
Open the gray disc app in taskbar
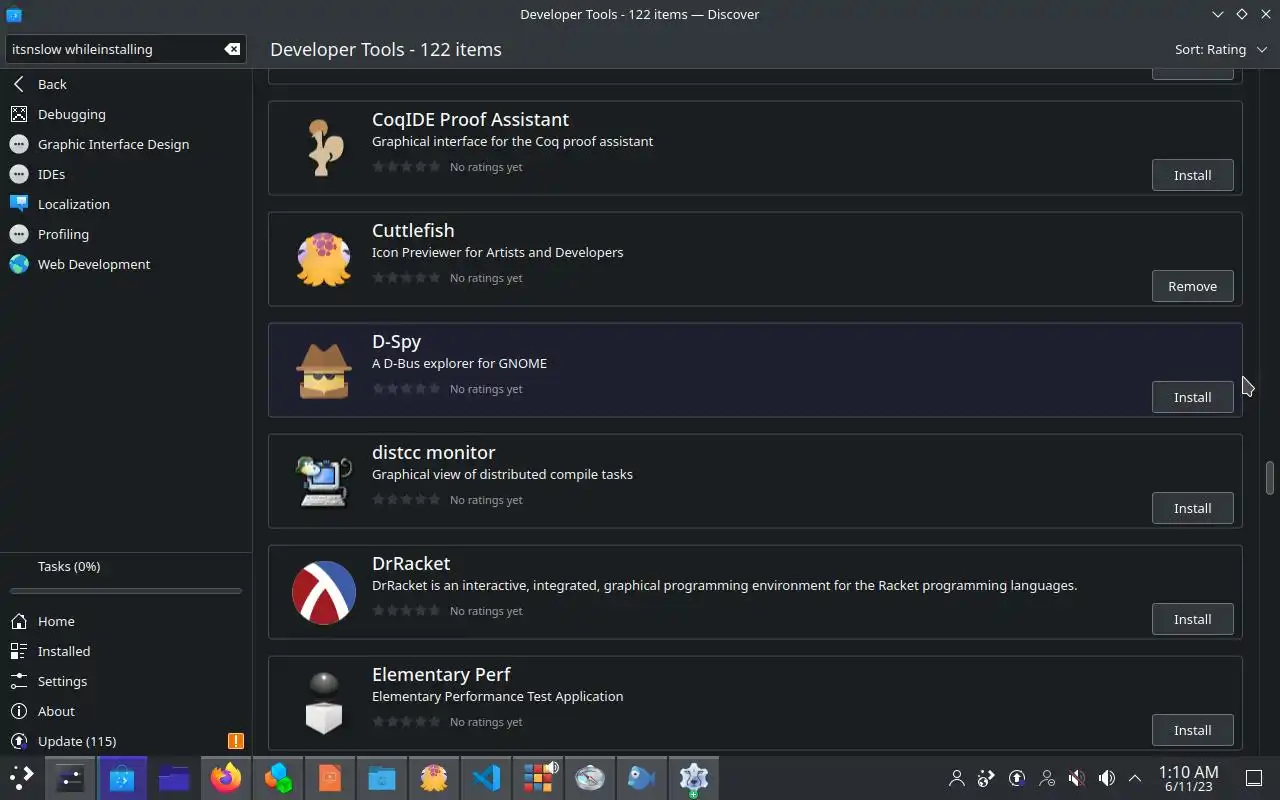click(590, 777)
